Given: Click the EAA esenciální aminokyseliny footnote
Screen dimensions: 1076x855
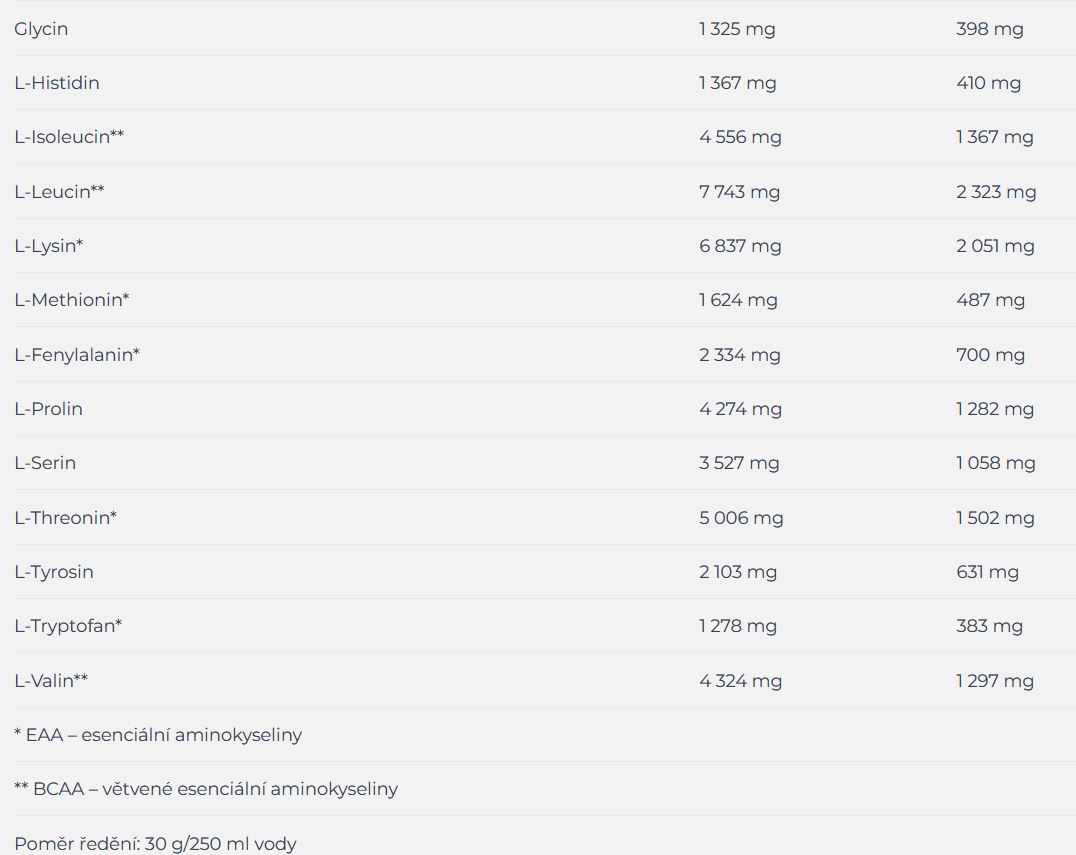Looking at the screenshot, I should (158, 735).
